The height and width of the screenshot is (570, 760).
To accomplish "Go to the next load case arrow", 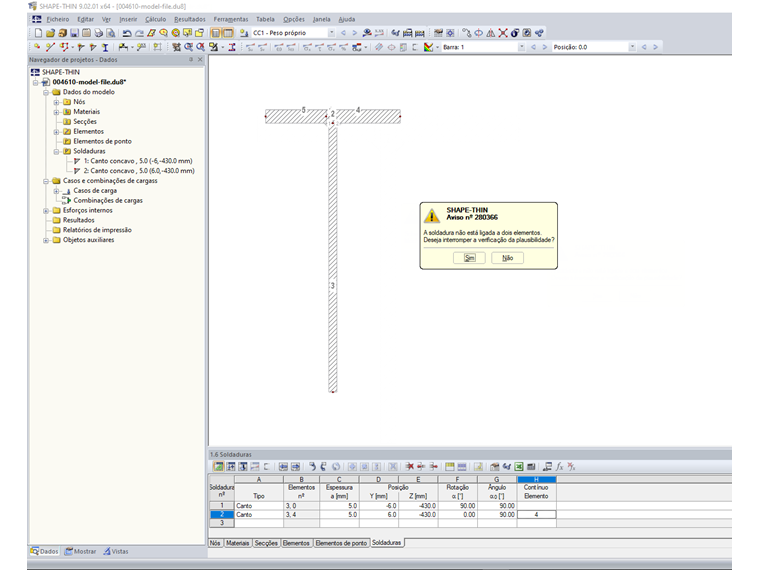I will click(354, 33).
